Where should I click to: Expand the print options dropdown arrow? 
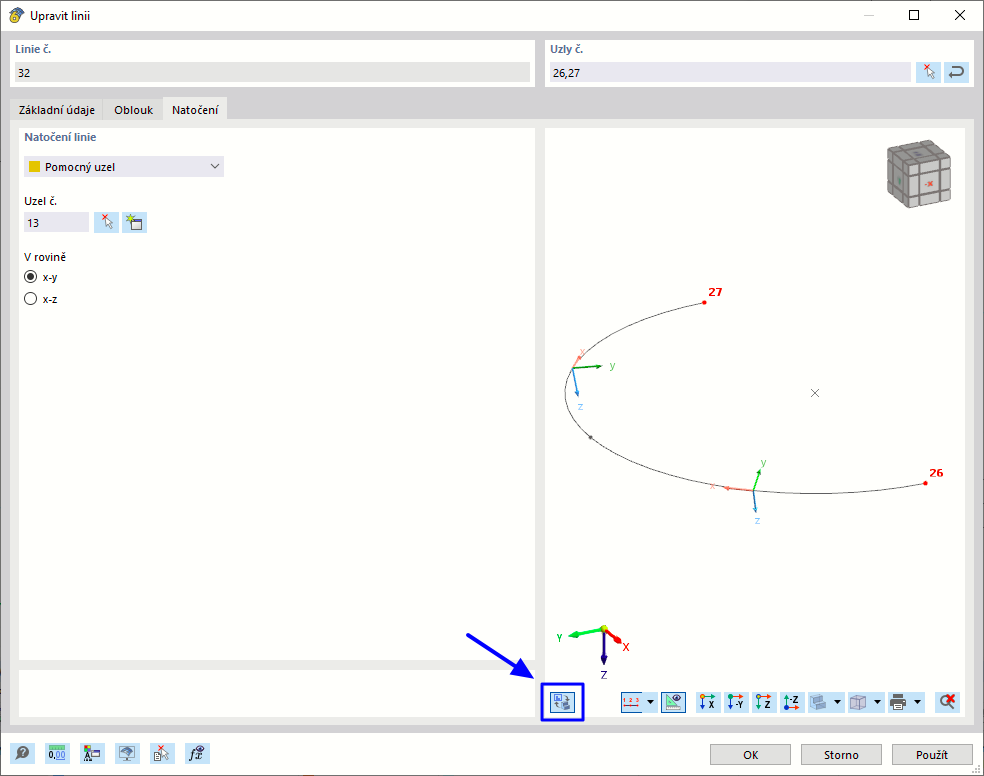pos(917,702)
